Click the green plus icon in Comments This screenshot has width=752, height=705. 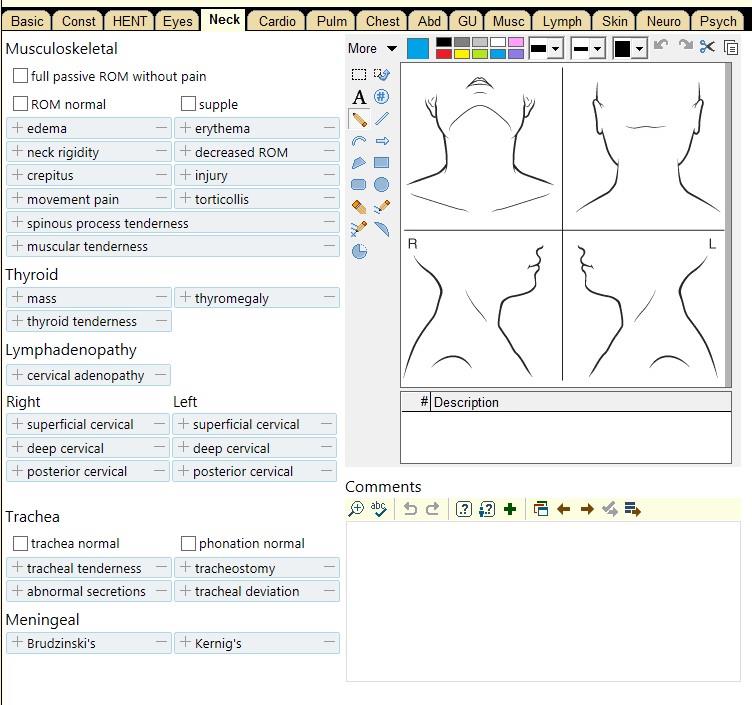(x=510, y=509)
